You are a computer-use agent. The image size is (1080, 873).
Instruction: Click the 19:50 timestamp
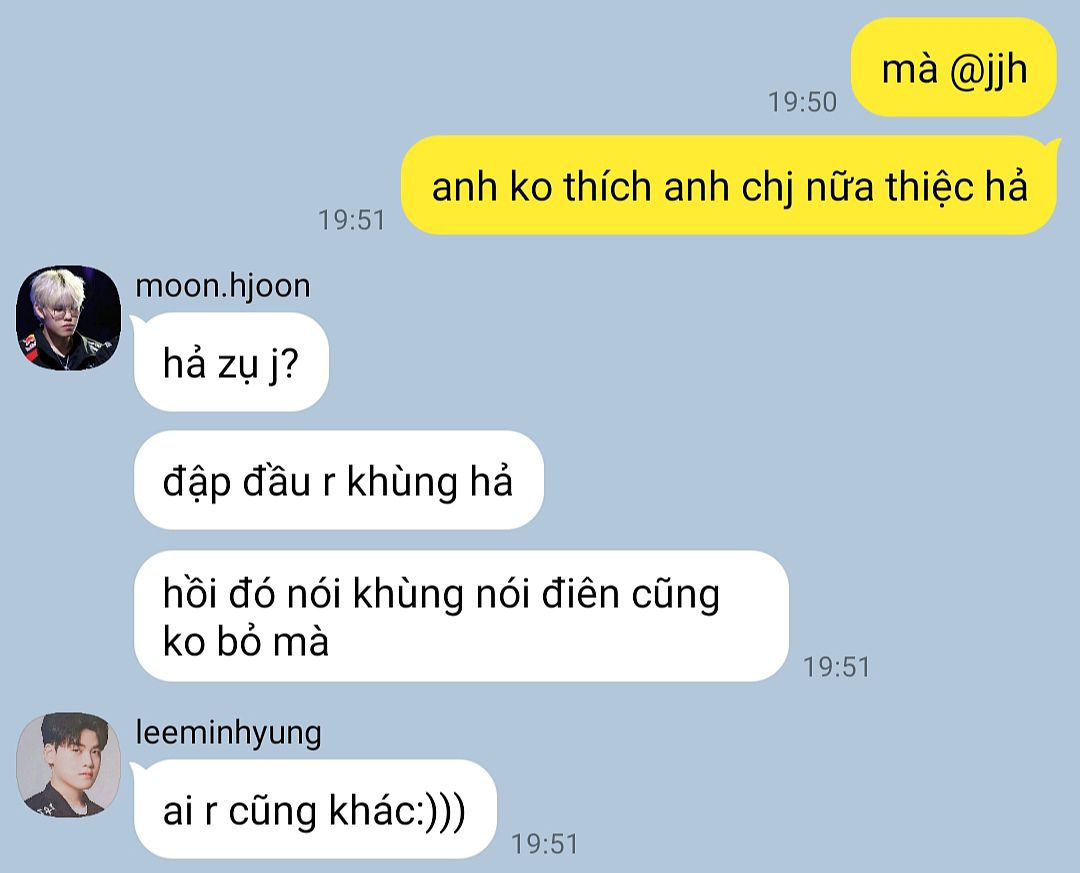pos(802,102)
